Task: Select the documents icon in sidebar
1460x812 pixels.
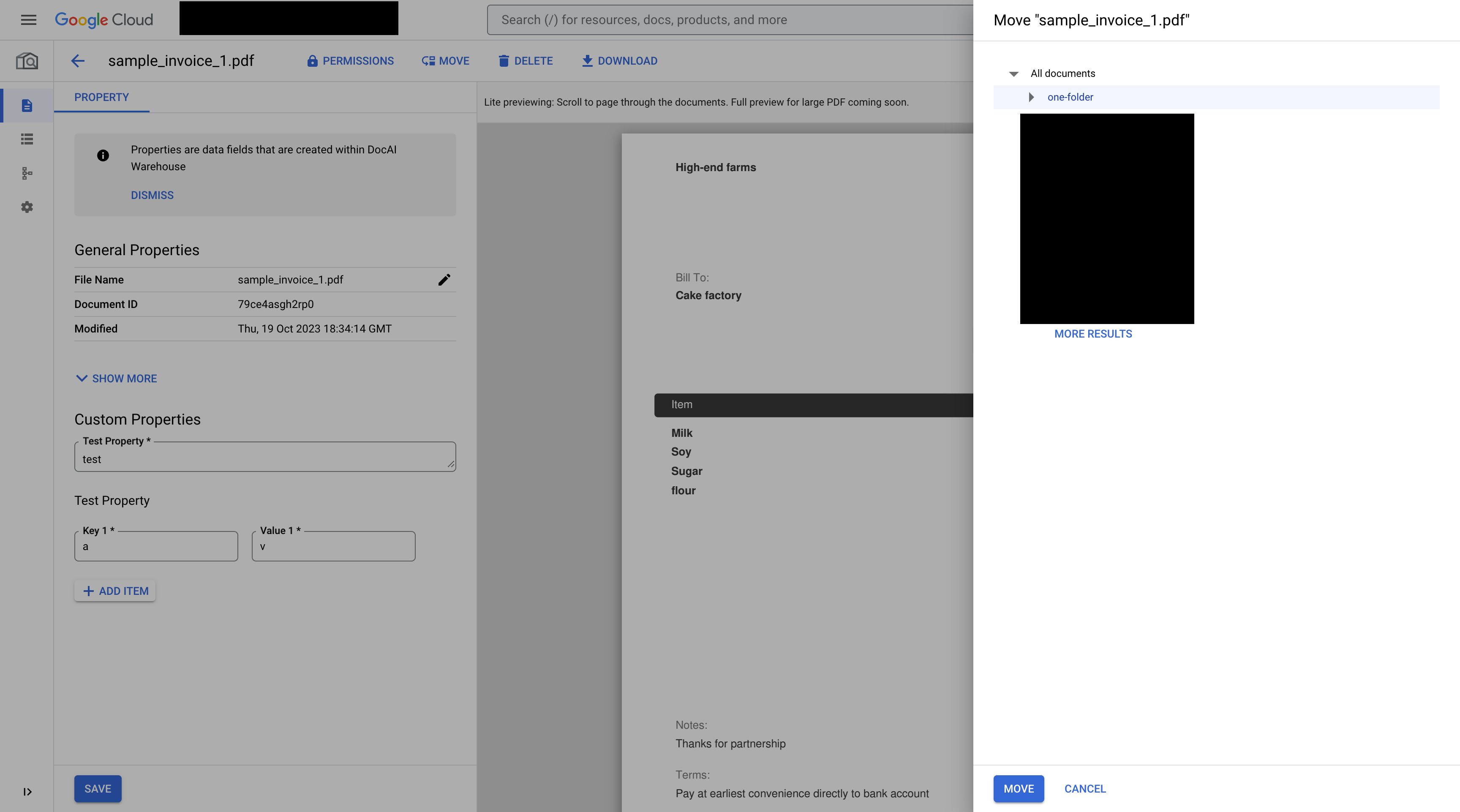Action: [x=27, y=105]
